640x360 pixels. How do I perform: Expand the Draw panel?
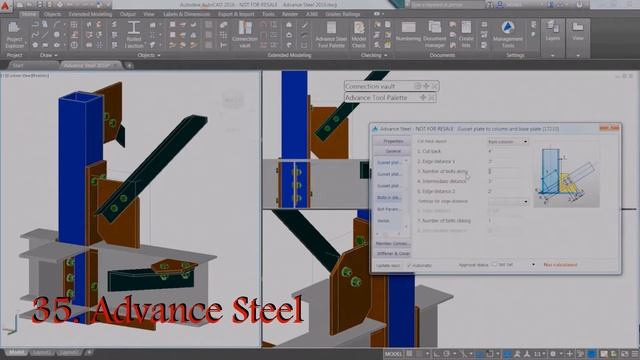click(49, 55)
